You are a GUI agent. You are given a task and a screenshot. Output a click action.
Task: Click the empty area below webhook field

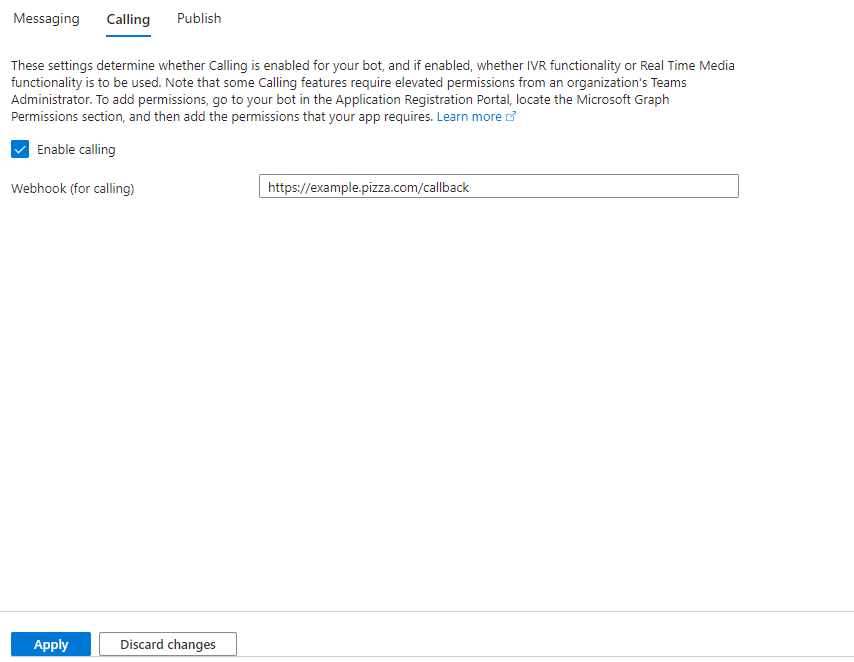click(427, 403)
